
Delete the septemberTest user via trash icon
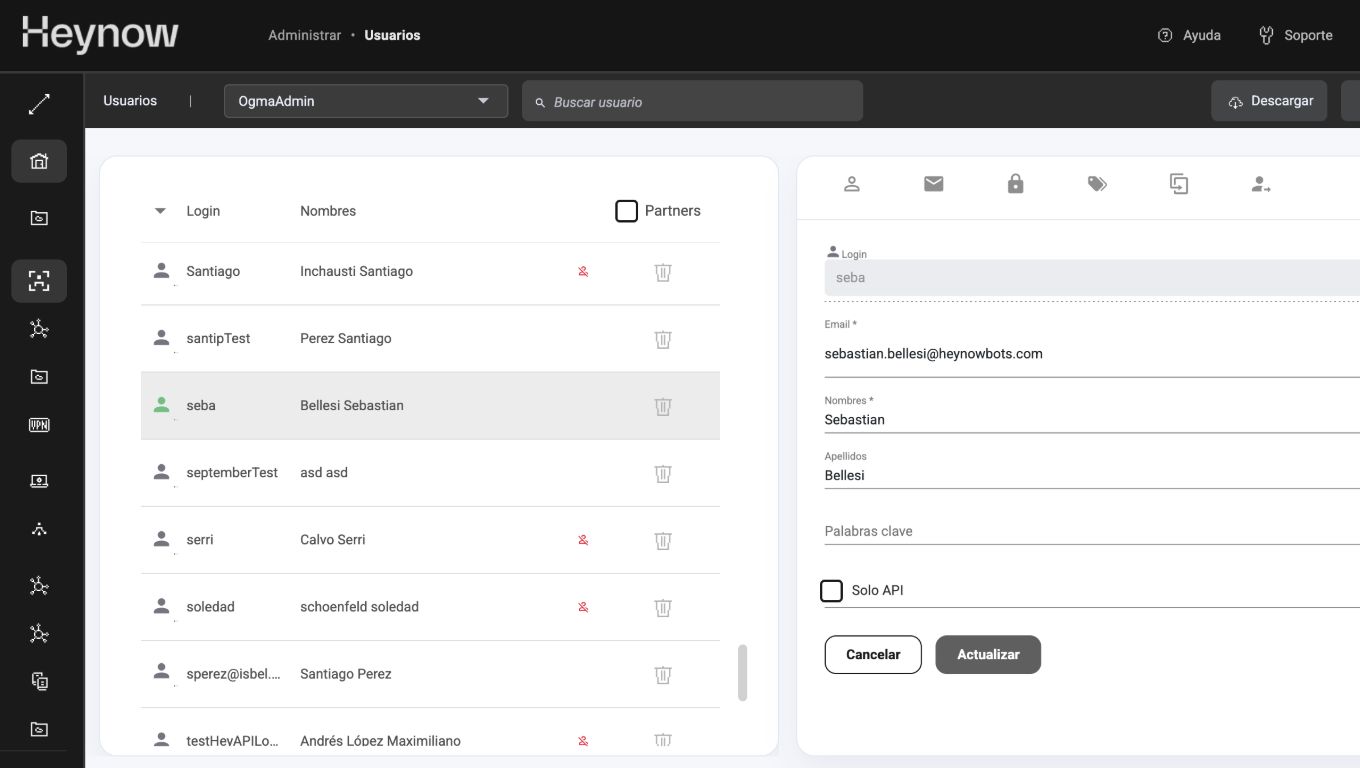tap(662, 473)
